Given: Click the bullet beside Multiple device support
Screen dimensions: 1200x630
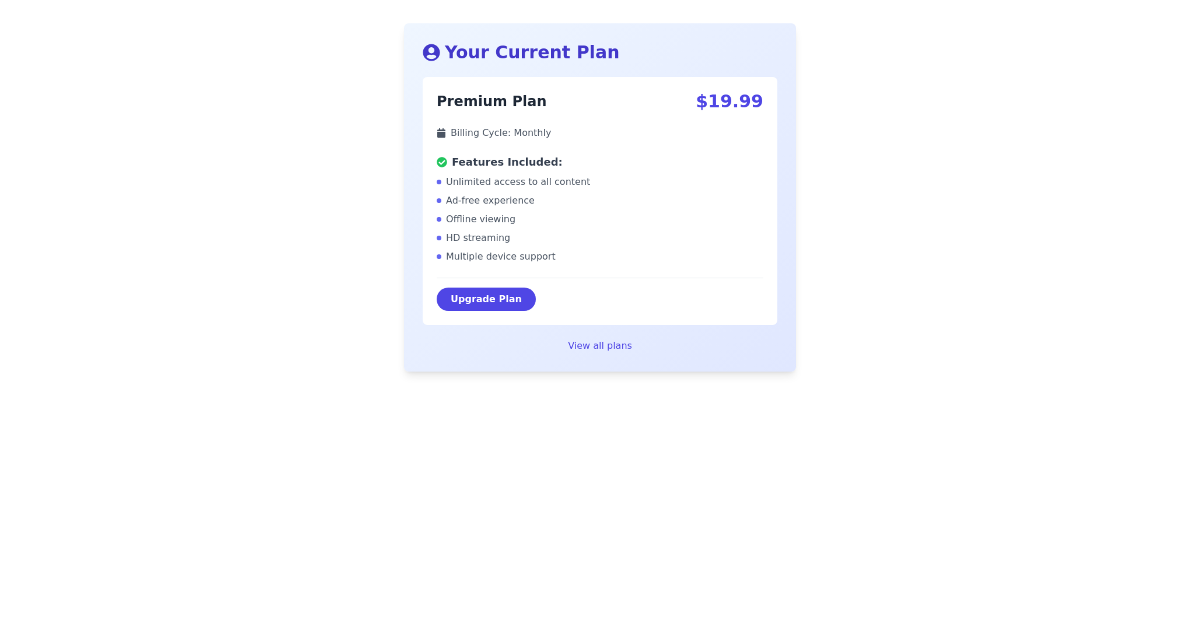Looking at the screenshot, I should click(439, 256).
